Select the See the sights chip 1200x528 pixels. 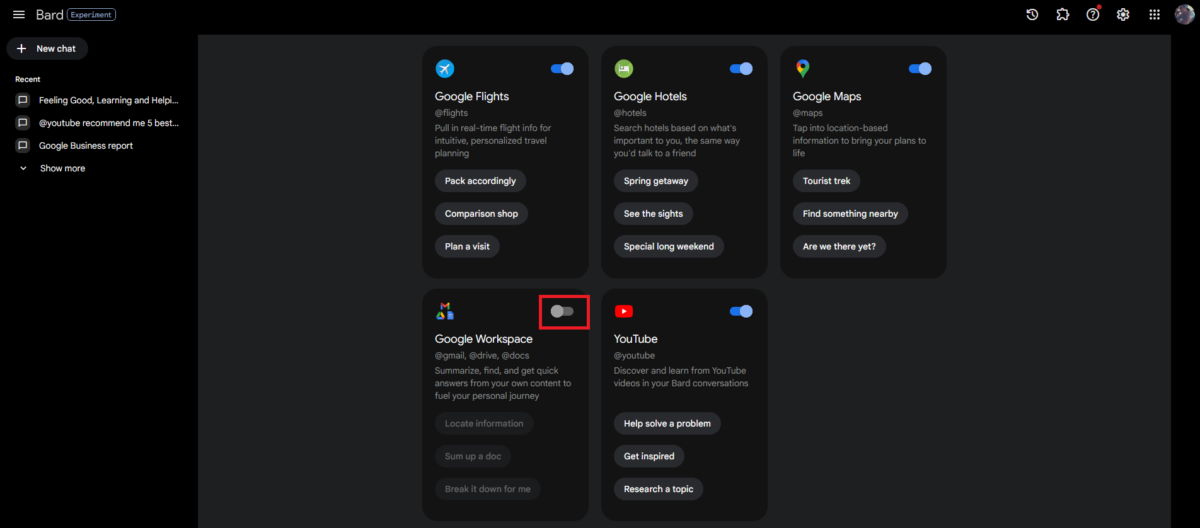coord(654,213)
